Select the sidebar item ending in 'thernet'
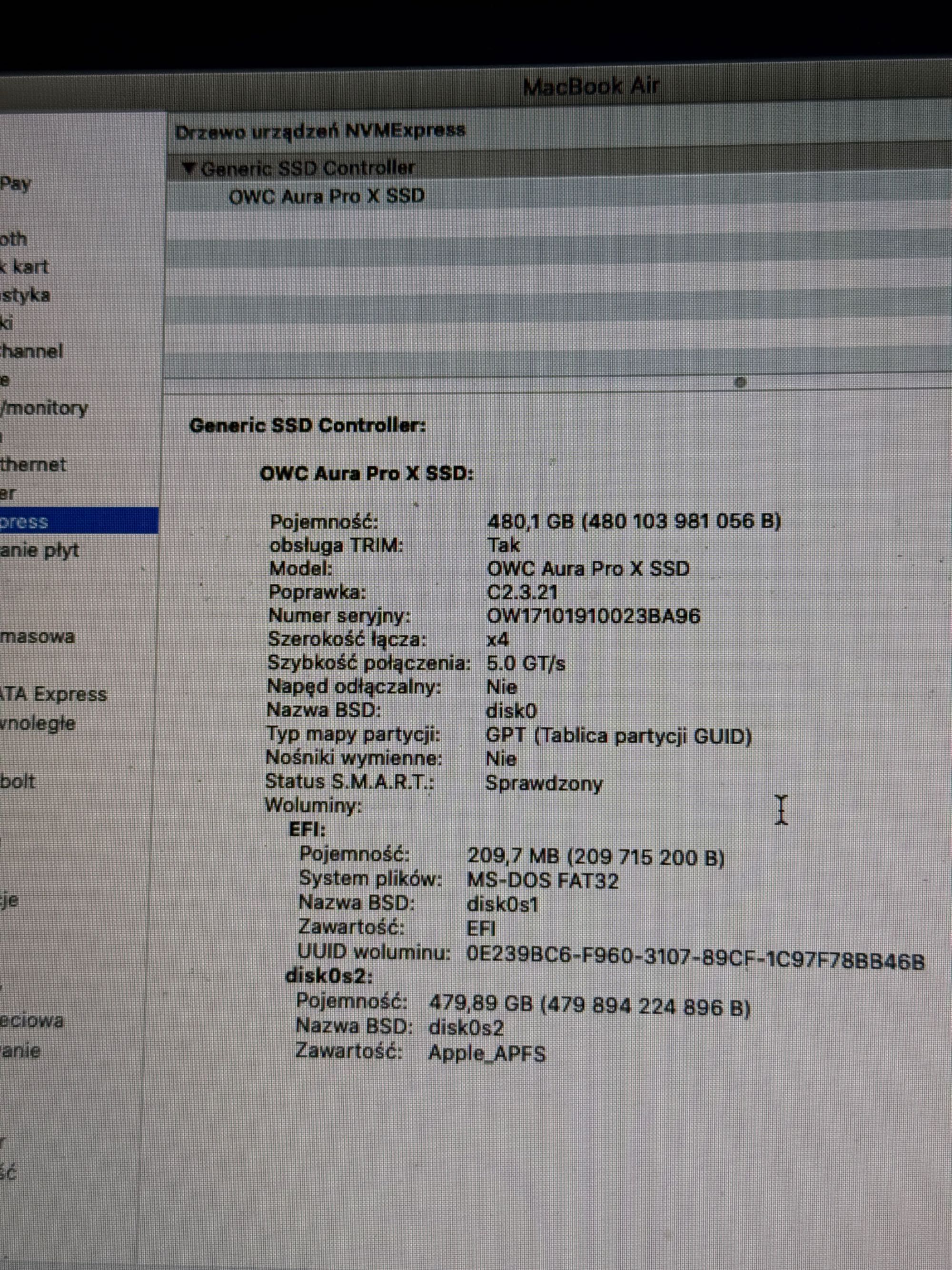The image size is (952, 1270). (x=33, y=464)
